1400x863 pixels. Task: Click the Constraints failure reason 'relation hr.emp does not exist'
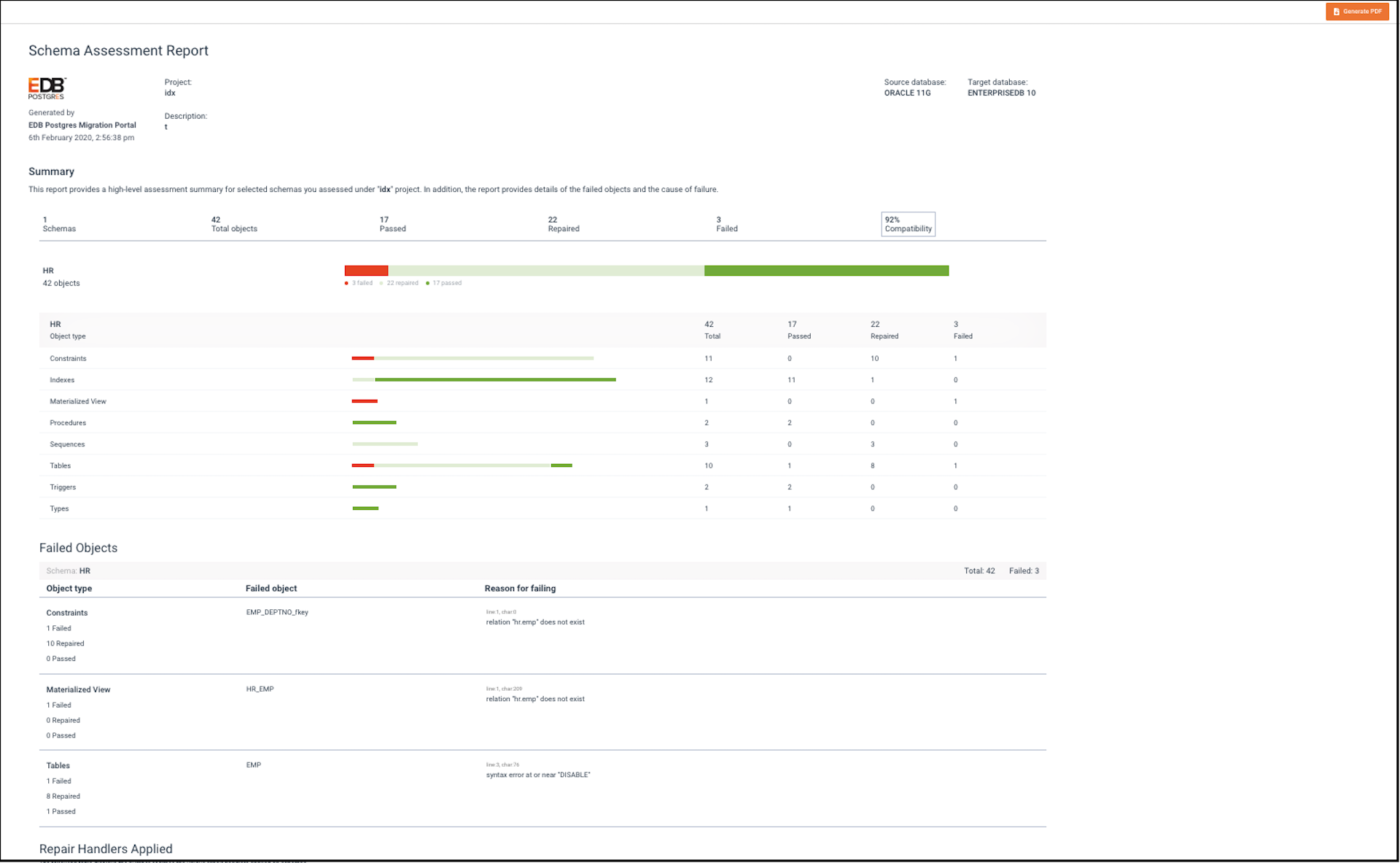[x=535, y=622]
